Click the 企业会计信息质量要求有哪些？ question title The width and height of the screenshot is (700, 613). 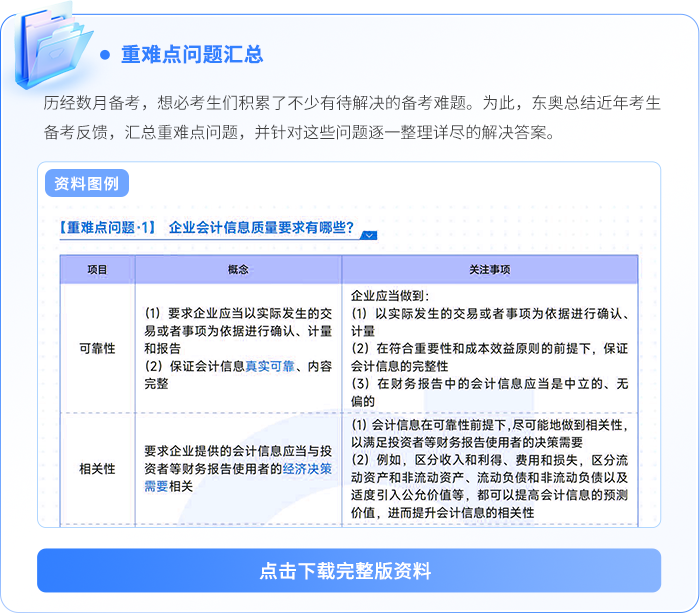tap(261, 228)
